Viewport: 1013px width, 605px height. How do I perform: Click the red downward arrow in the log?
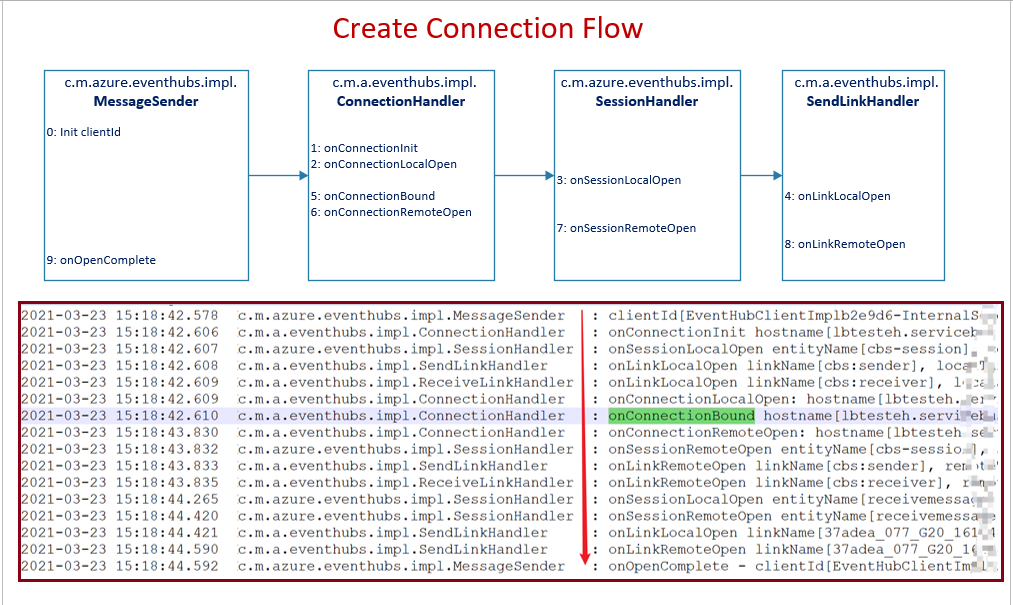583,440
